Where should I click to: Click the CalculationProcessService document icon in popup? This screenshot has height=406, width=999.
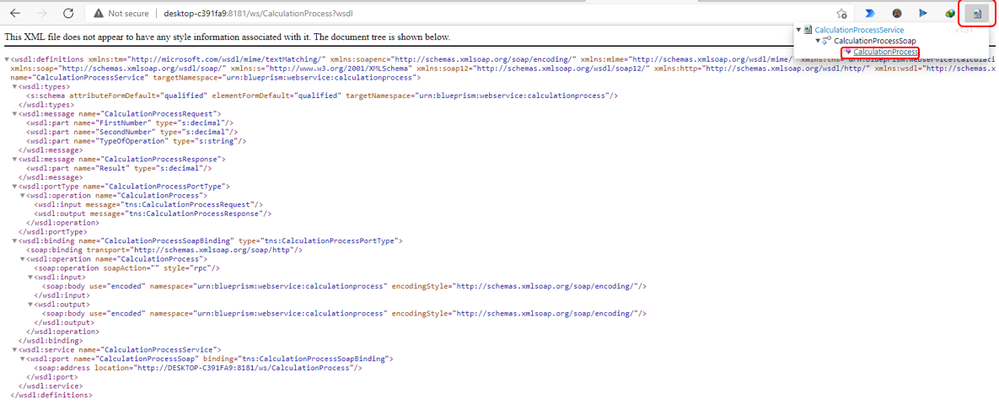pos(809,30)
